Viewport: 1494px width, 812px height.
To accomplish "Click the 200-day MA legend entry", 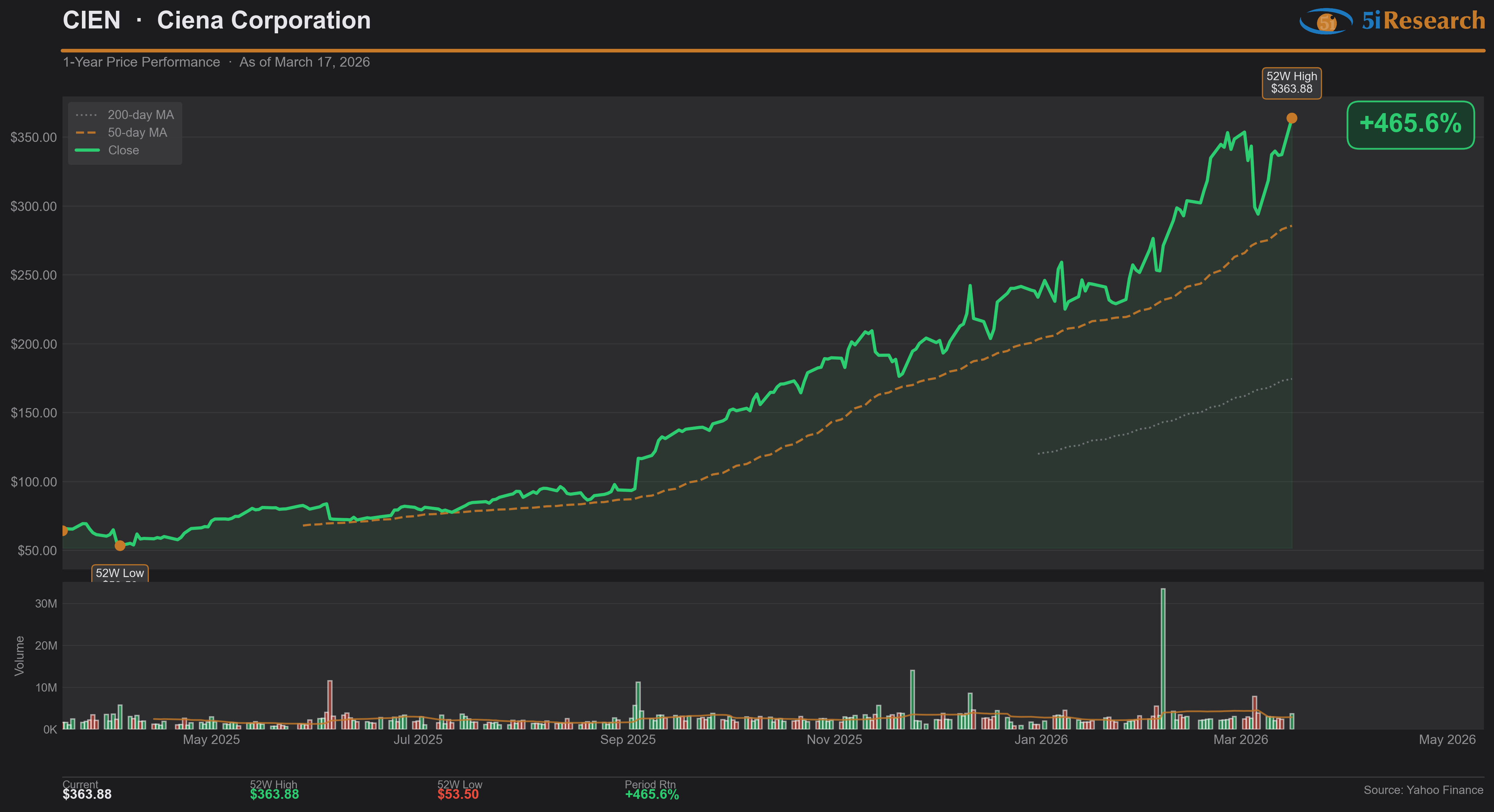I will [x=125, y=115].
